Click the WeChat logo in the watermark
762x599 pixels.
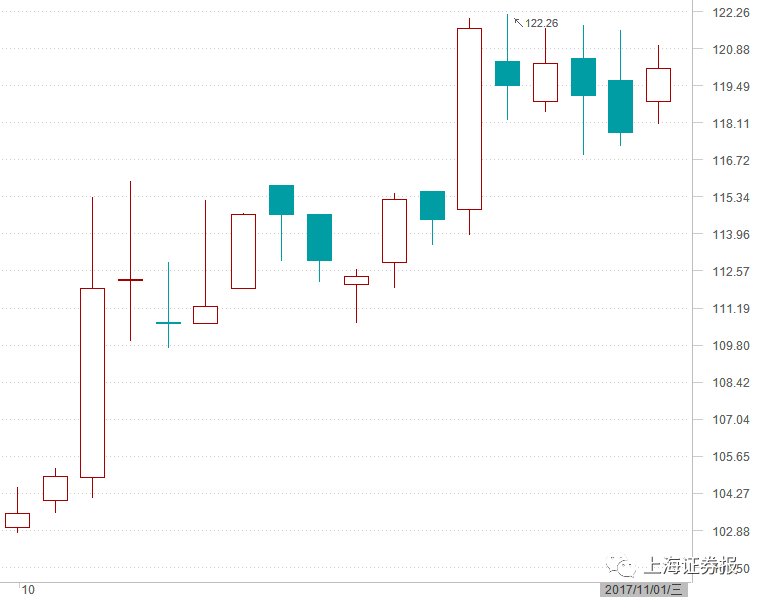pyautogui.click(x=625, y=567)
